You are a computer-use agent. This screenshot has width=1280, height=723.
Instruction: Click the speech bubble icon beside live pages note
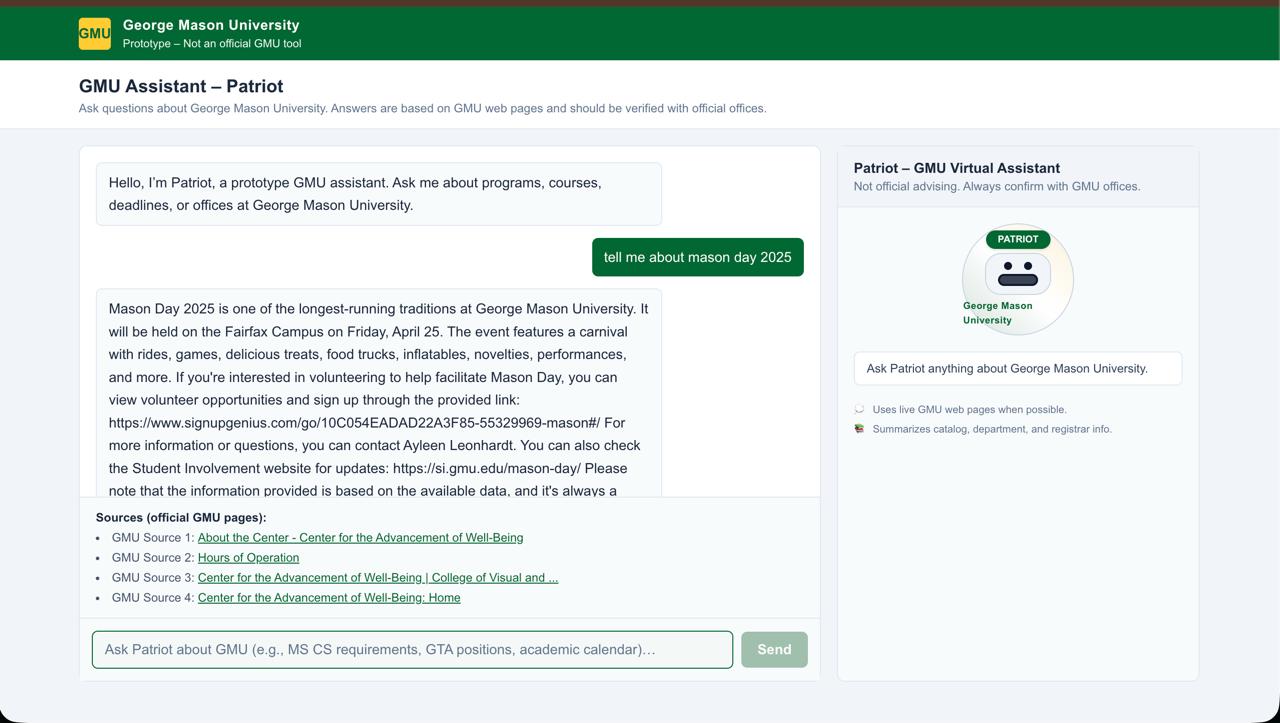(x=859, y=409)
